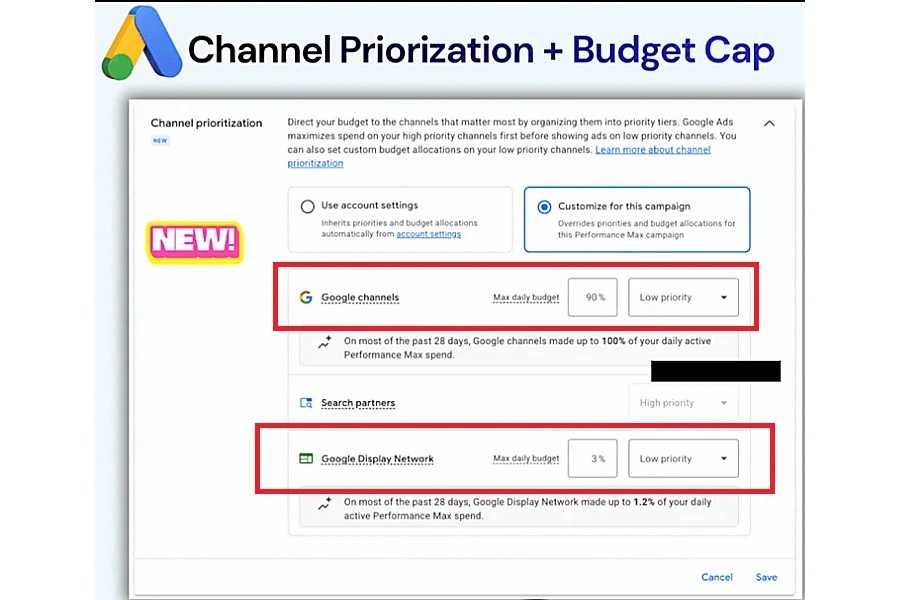Click the 100% spend insight text
Image resolution: width=900 pixels, height=600 pixels.
point(527,348)
